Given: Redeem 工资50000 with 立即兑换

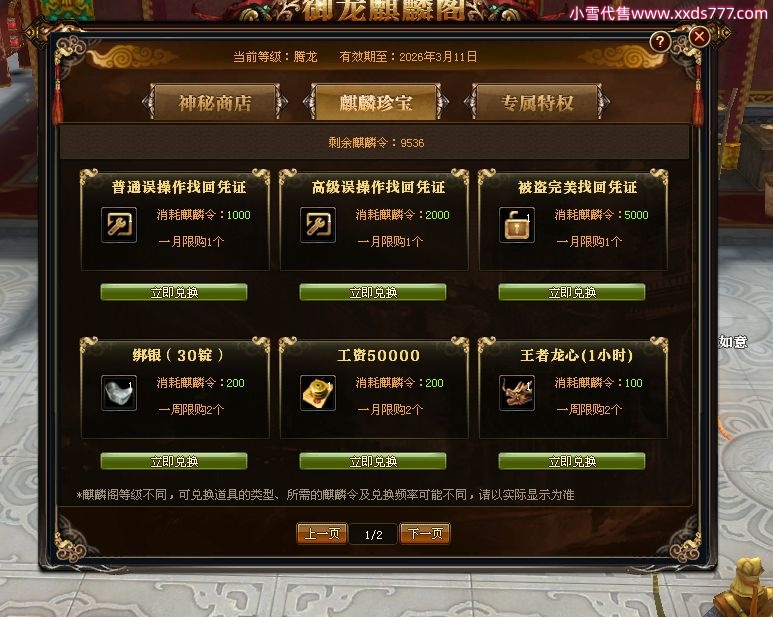Looking at the screenshot, I should (x=373, y=461).
